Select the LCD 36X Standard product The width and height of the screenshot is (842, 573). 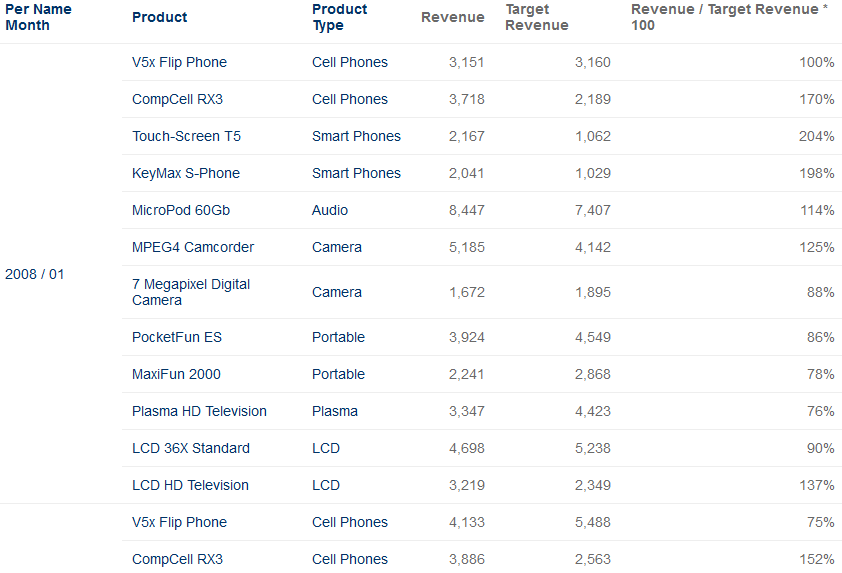(191, 448)
